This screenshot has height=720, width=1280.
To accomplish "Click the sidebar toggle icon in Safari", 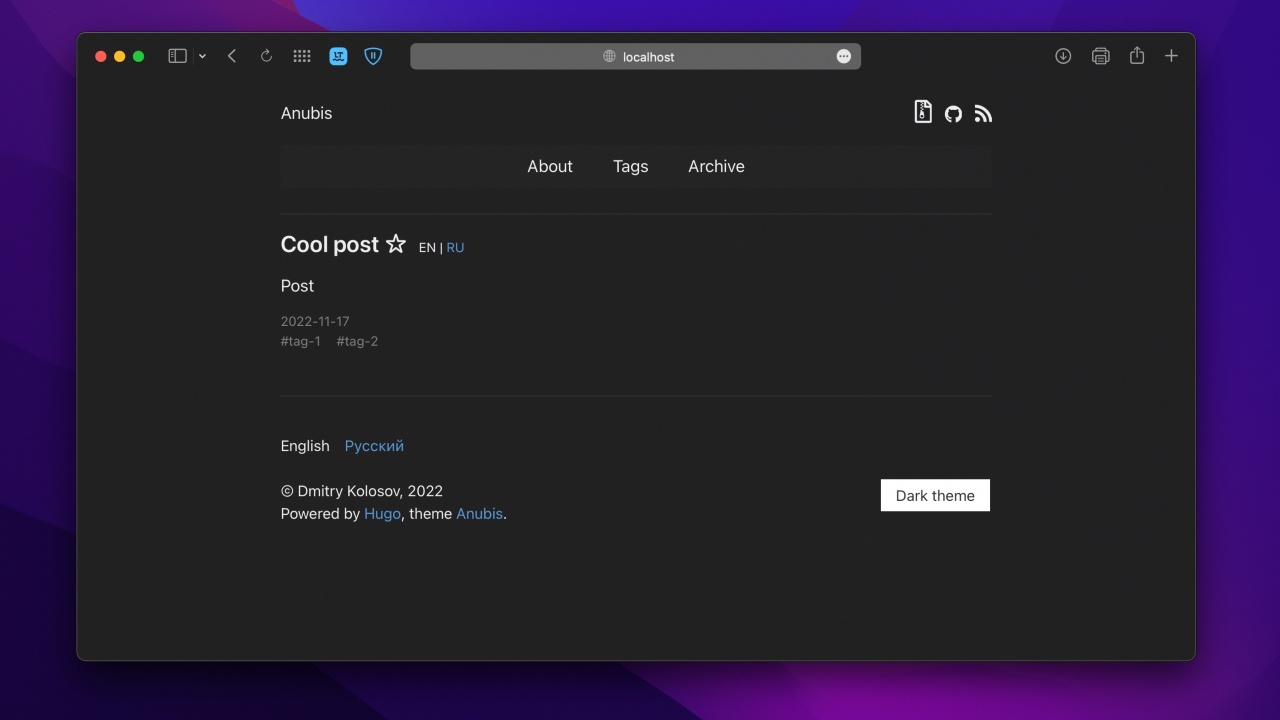I will 177,56.
